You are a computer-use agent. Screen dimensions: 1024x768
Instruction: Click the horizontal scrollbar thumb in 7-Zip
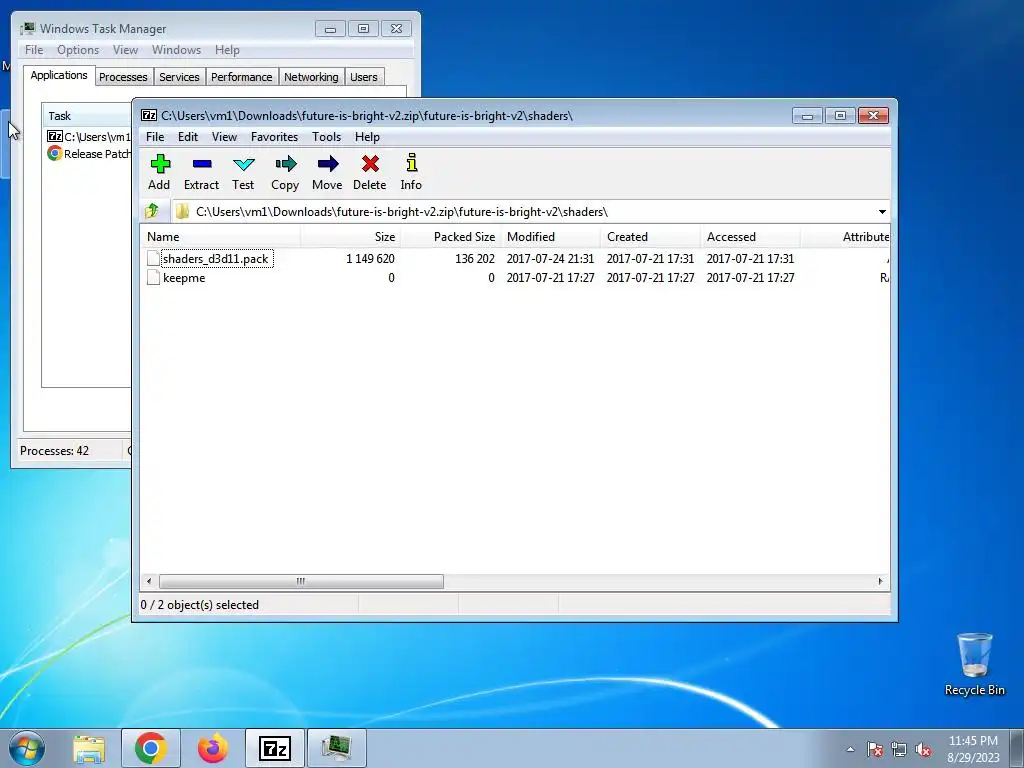click(x=301, y=581)
